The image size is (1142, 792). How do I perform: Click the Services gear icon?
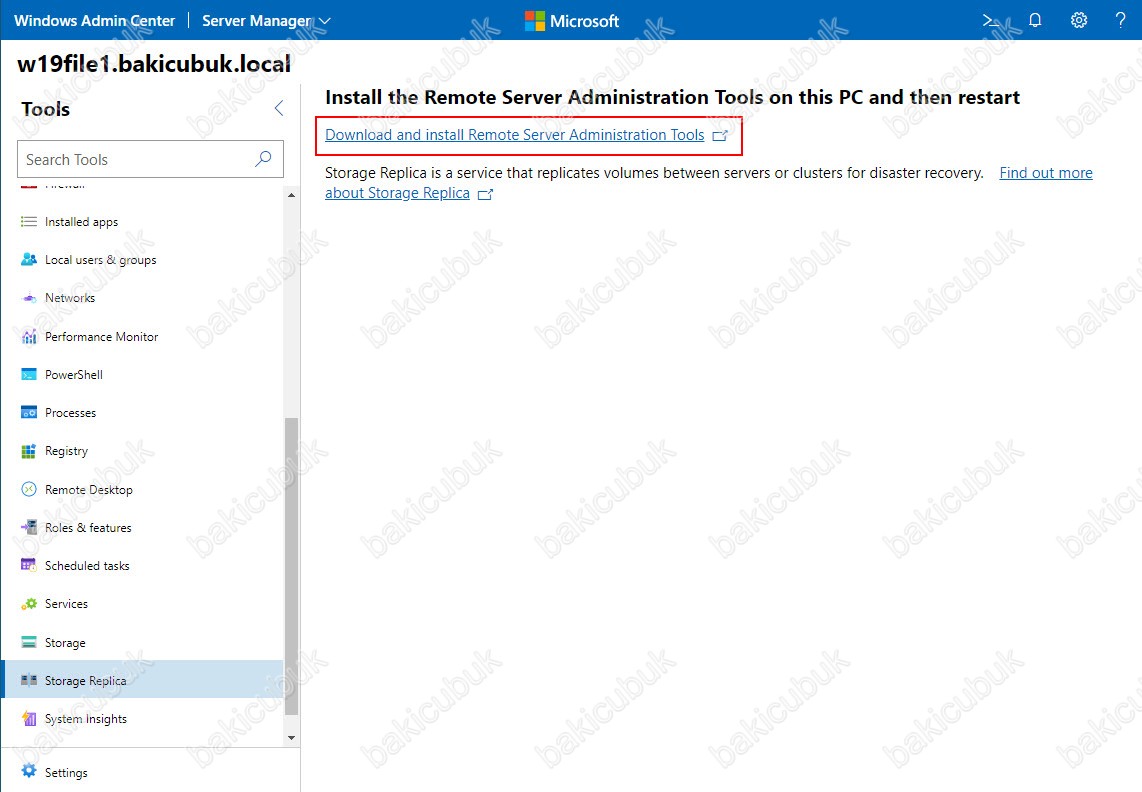coord(28,604)
